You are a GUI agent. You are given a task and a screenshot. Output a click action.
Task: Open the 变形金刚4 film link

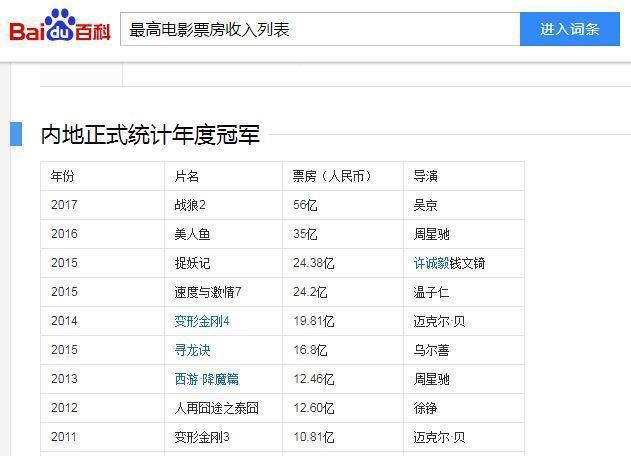(202, 321)
